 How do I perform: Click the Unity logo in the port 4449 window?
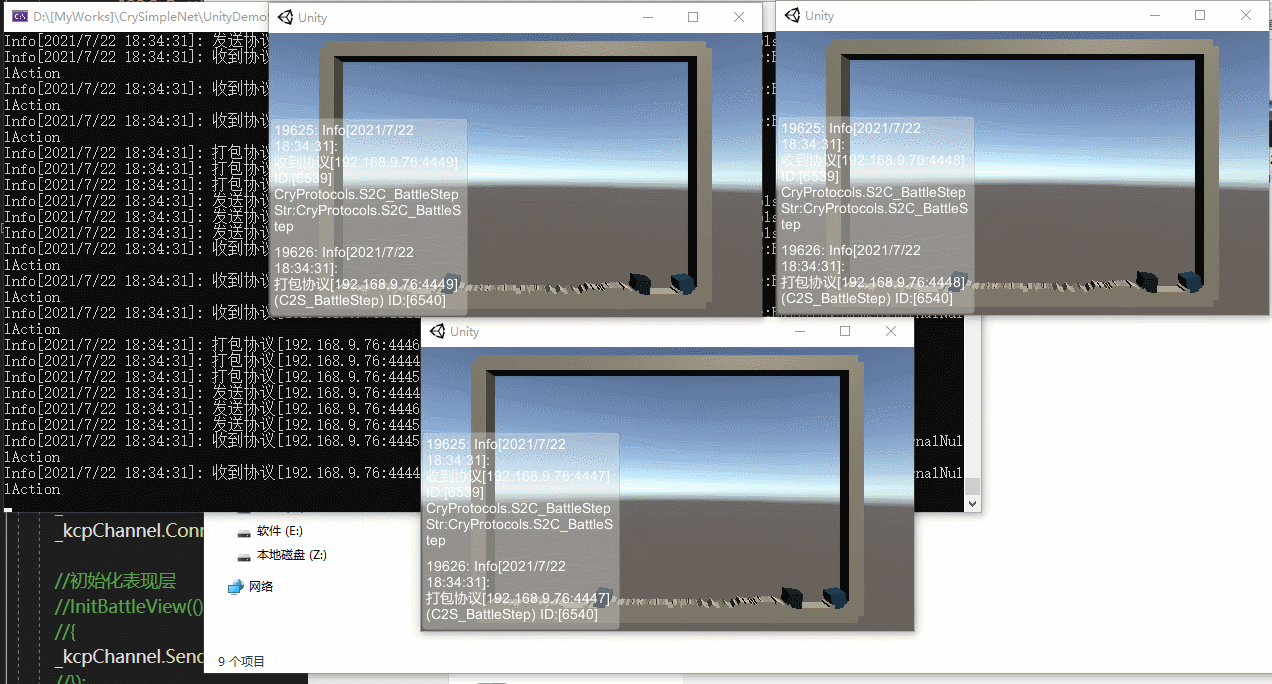(286, 17)
